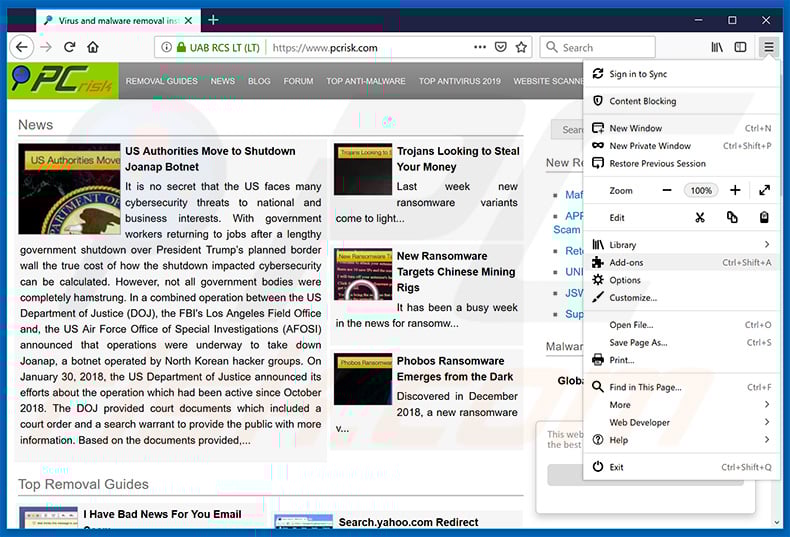The height and width of the screenshot is (537, 790).
Task: Enter full screen mode icon
Action: [764, 190]
